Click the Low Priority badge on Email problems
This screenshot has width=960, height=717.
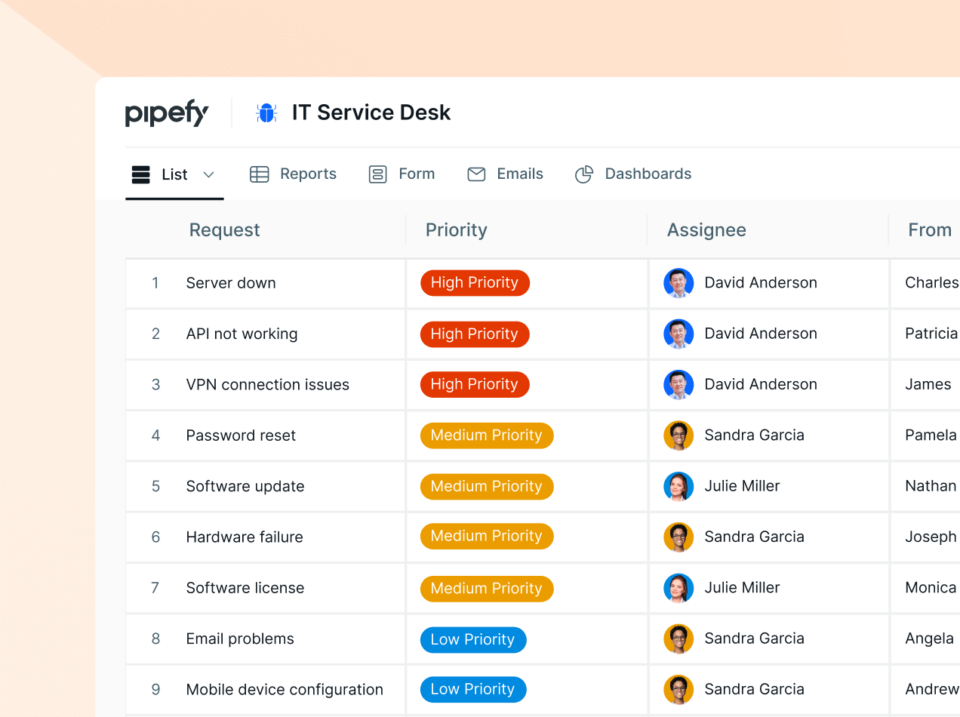(x=472, y=639)
